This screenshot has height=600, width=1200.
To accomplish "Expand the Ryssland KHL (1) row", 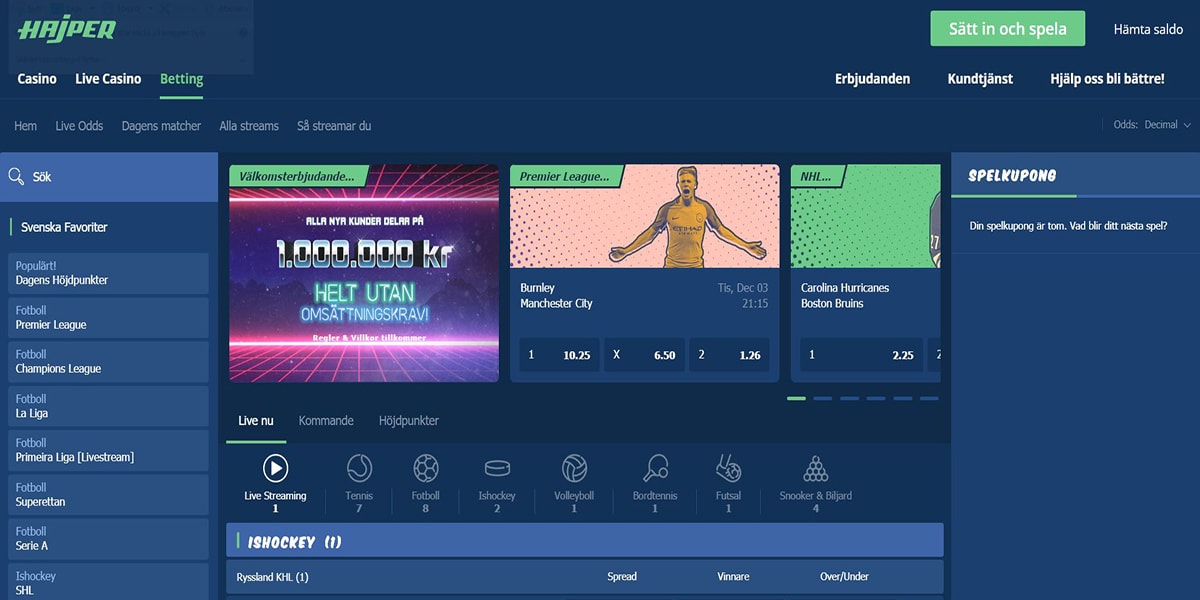I will coord(584,577).
